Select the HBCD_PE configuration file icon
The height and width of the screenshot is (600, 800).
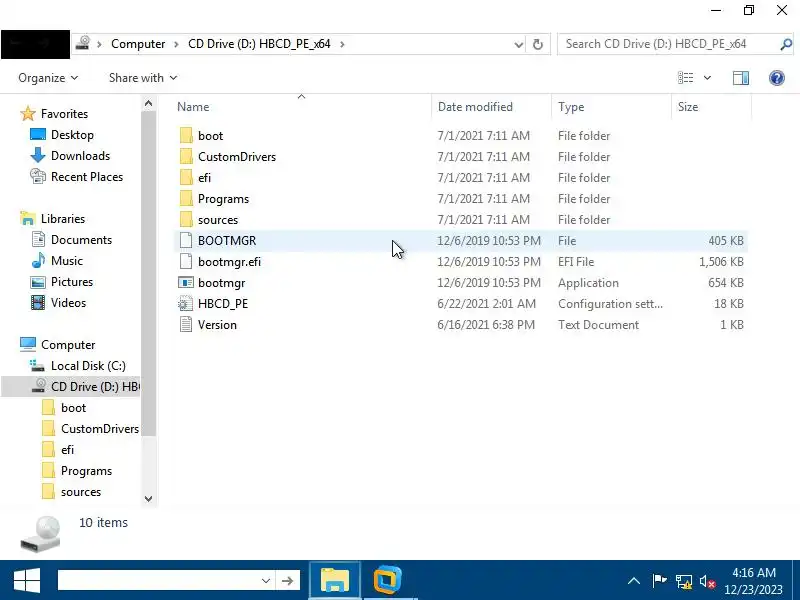[185, 304]
